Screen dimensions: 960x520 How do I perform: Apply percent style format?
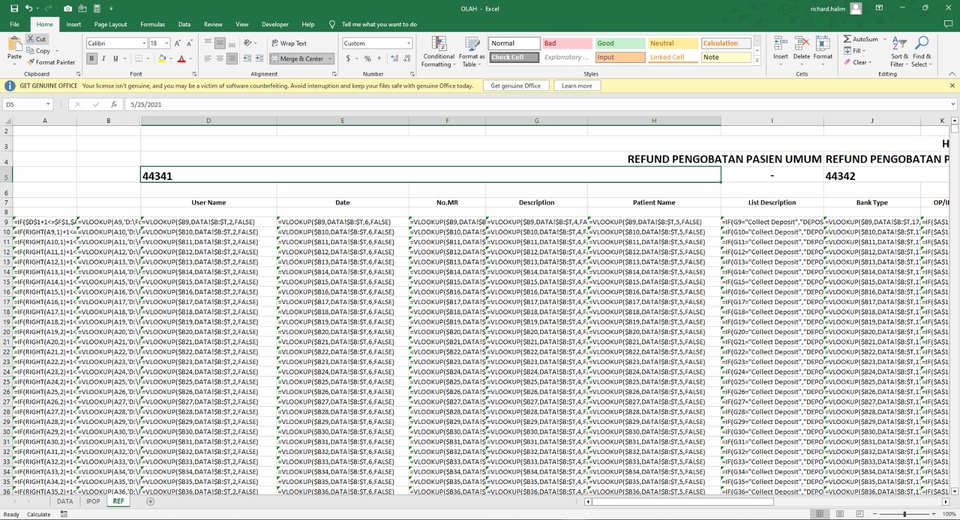pos(367,59)
